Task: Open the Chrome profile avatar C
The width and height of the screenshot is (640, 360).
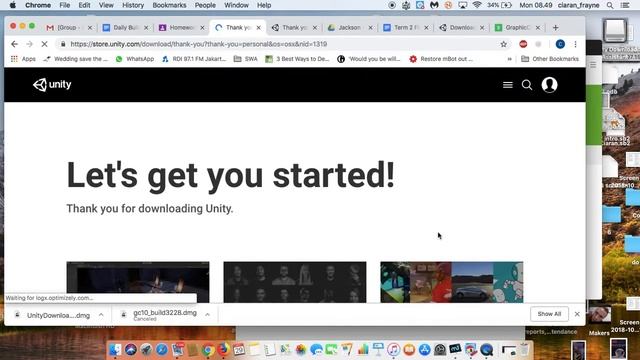Action: (560, 44)
